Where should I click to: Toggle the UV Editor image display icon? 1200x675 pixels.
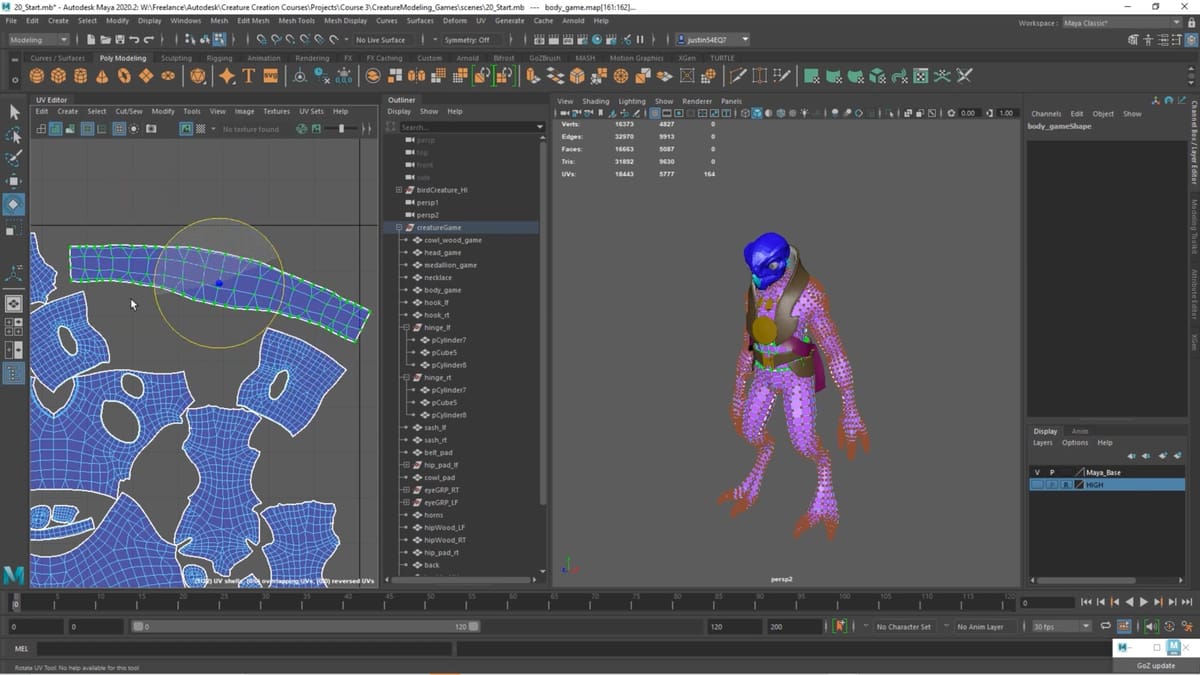coord(186,129)
